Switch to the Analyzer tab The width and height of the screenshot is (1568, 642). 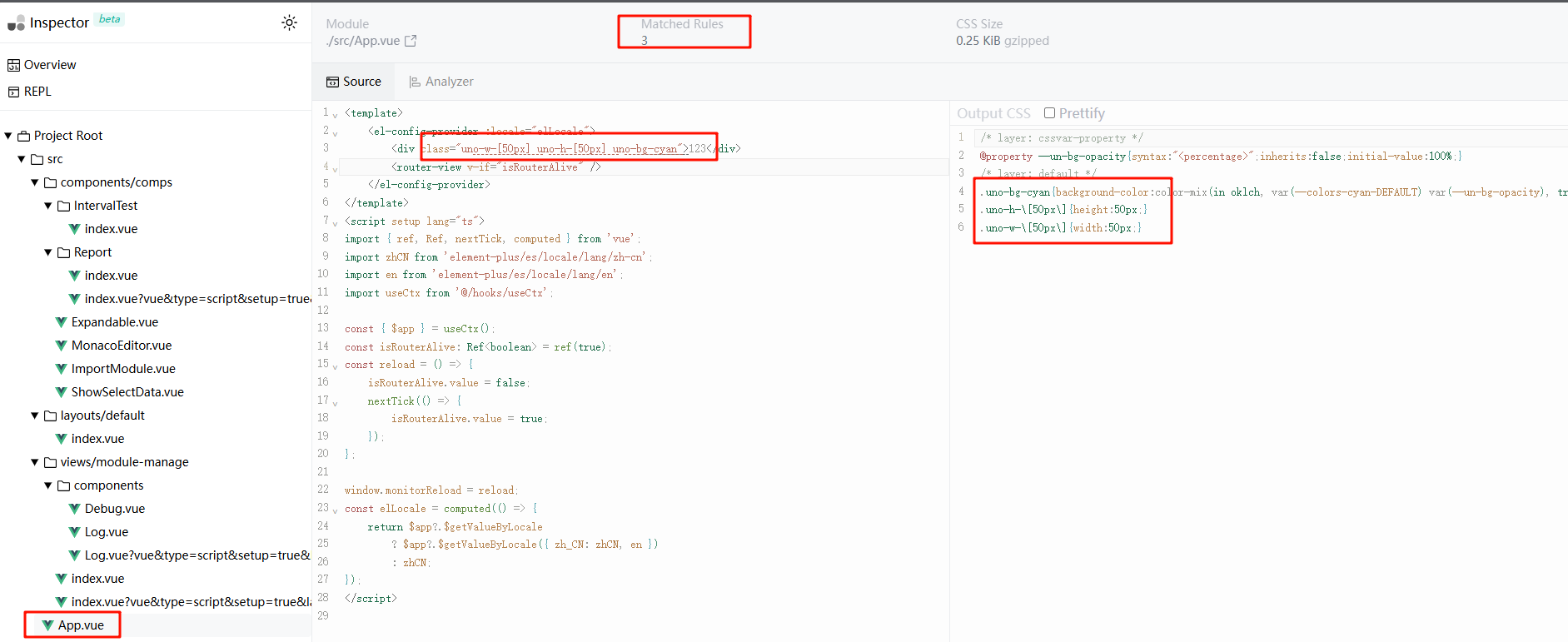click(x=441, y=82)
